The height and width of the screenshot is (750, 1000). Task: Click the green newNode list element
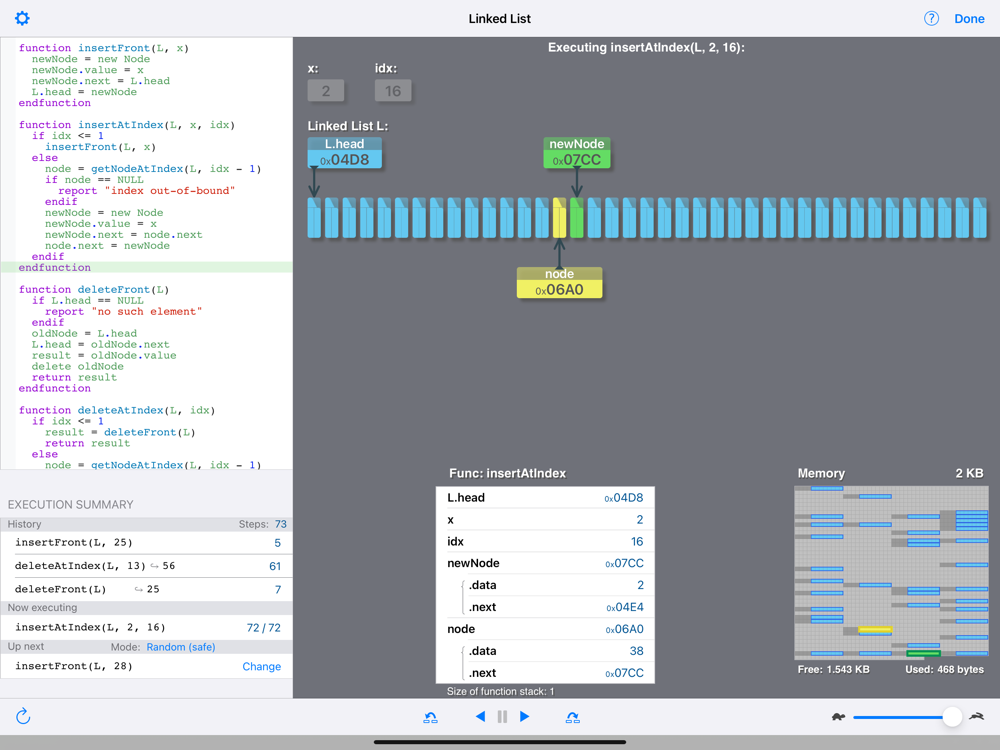pyautogui.click(x=577, y=217)
